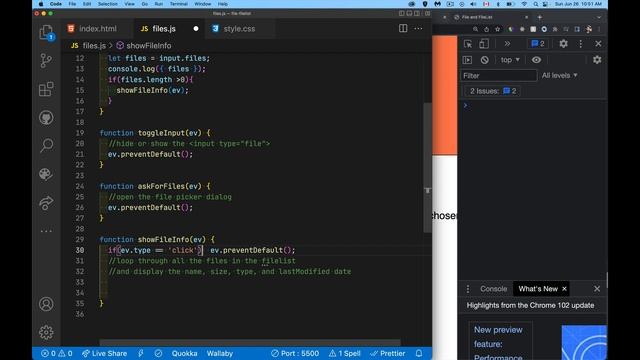Show errors and warnings in status bar
Image resolution: width=640 pixels, height=360 pixels.
click(57, 353)
